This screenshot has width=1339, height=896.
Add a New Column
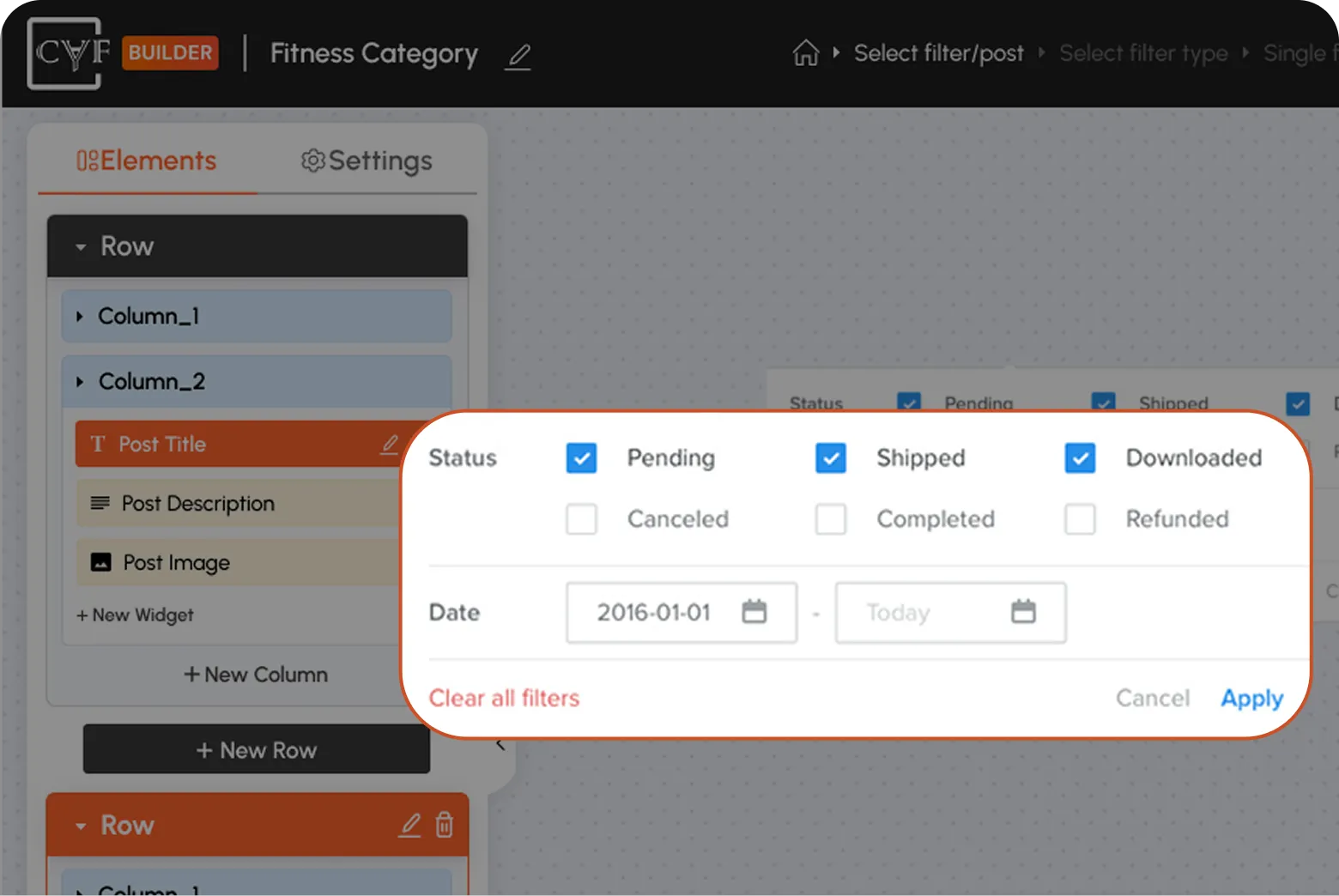(x=256, y=675)
